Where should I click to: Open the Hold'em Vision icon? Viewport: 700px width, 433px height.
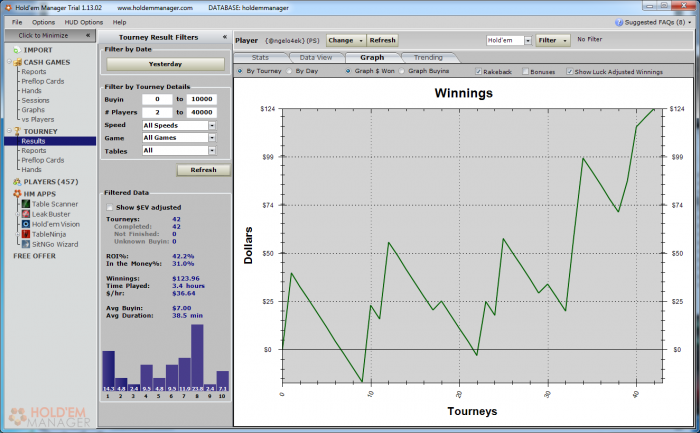coord(26,224)
